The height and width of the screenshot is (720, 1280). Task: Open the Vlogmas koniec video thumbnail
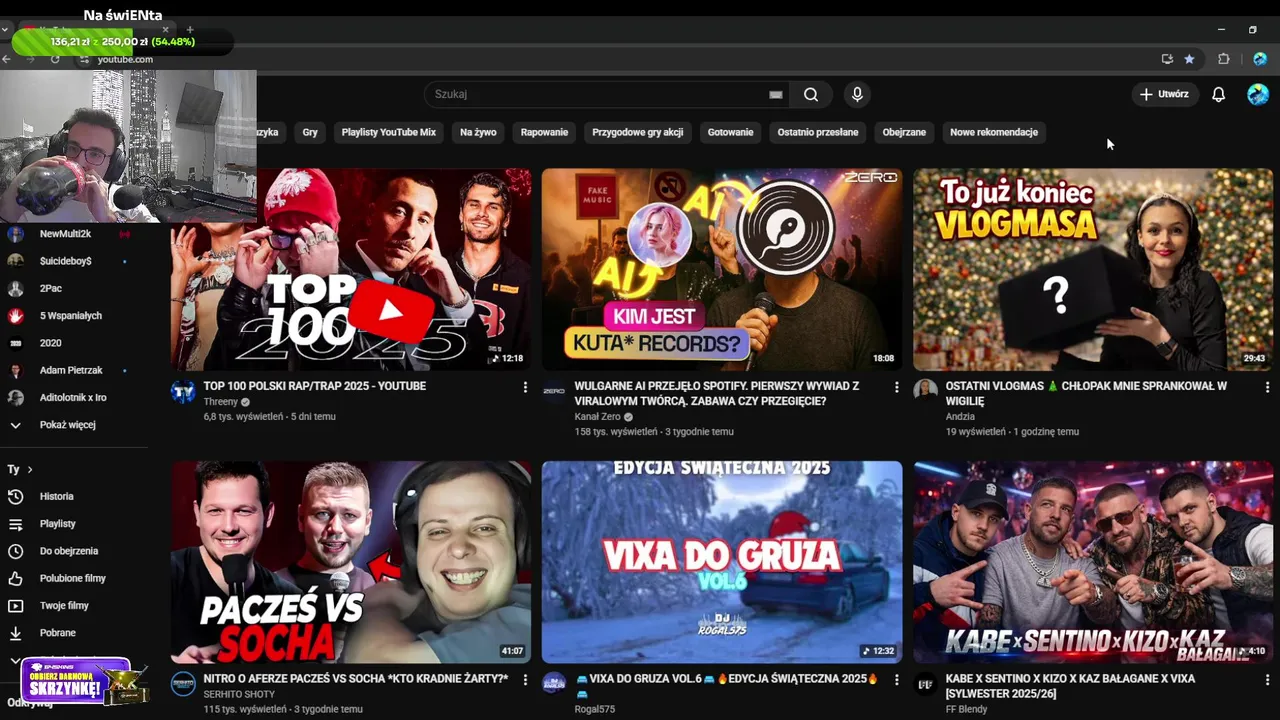point(1093,269)
